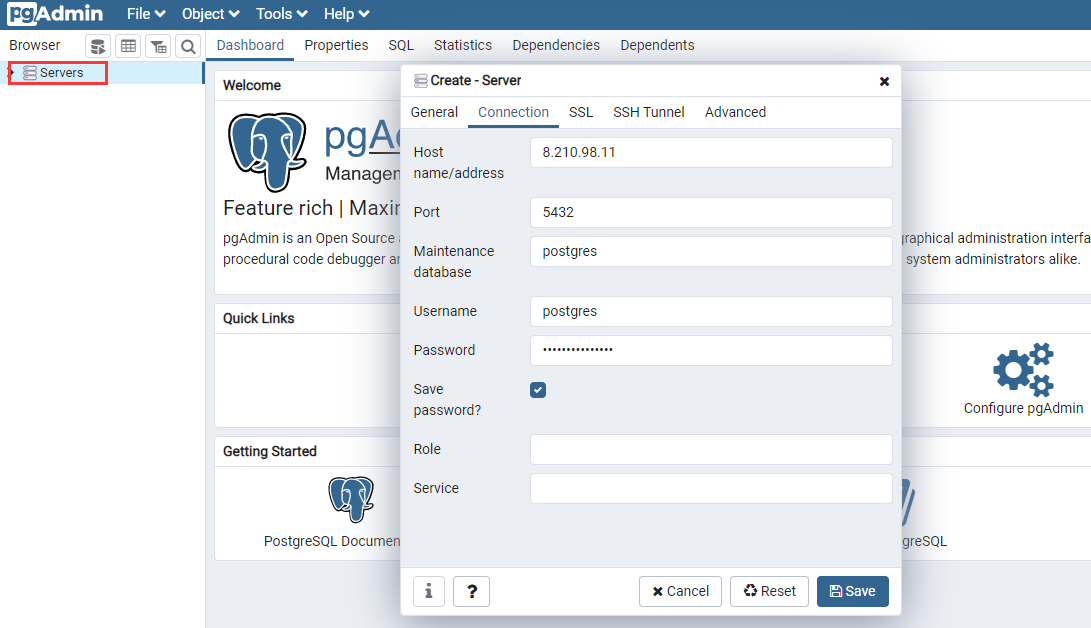
Task: Select the View Data table icon
Action: coord(128,46)
